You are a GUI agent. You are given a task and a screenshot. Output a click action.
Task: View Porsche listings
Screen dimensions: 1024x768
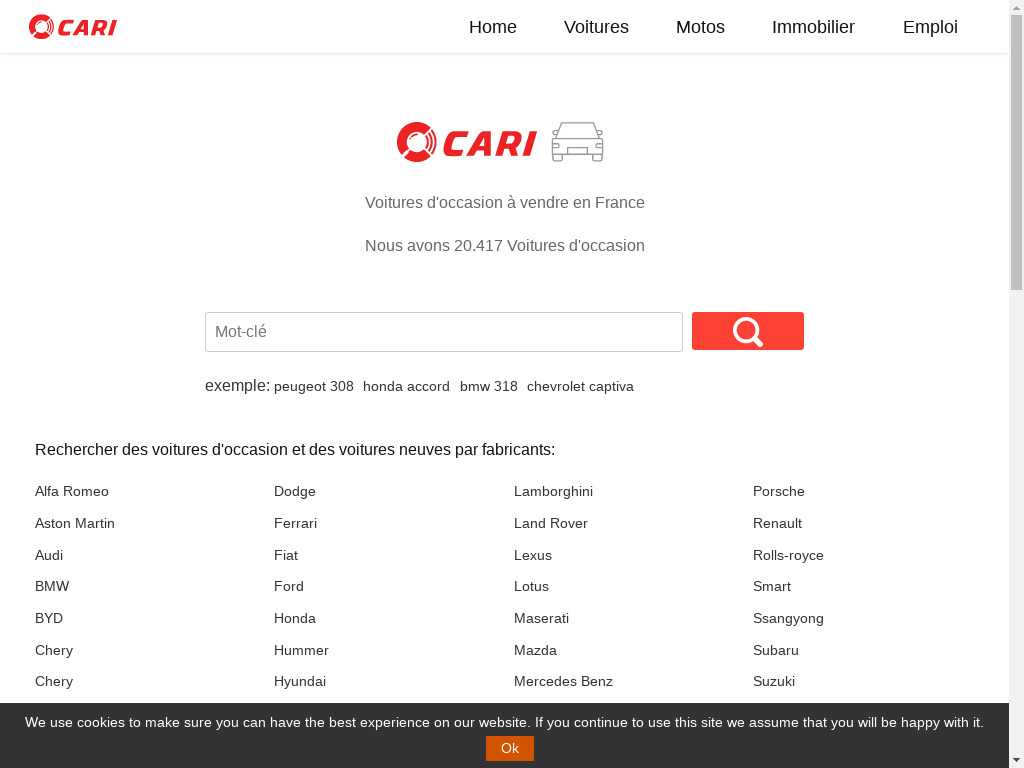coord(778,492)
